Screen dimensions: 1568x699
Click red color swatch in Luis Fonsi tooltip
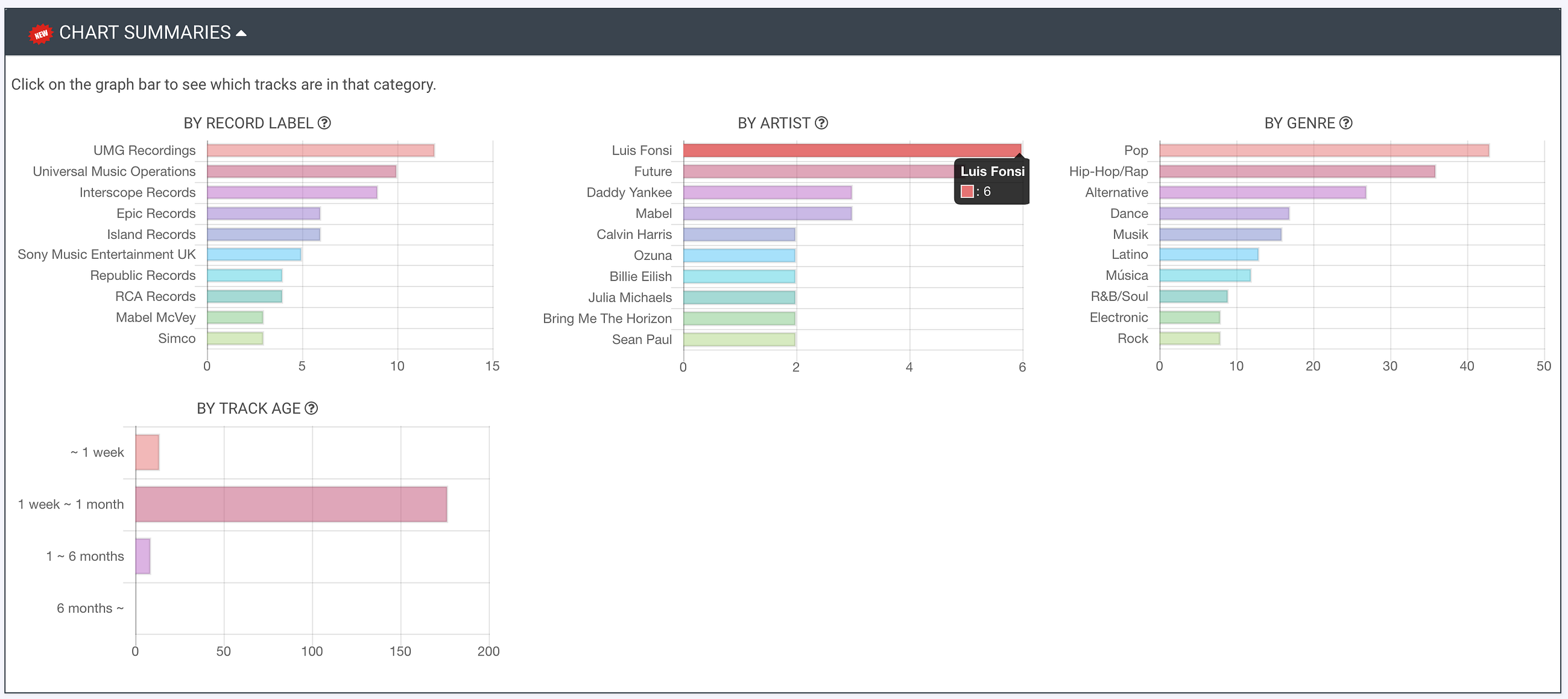point(967,192)
